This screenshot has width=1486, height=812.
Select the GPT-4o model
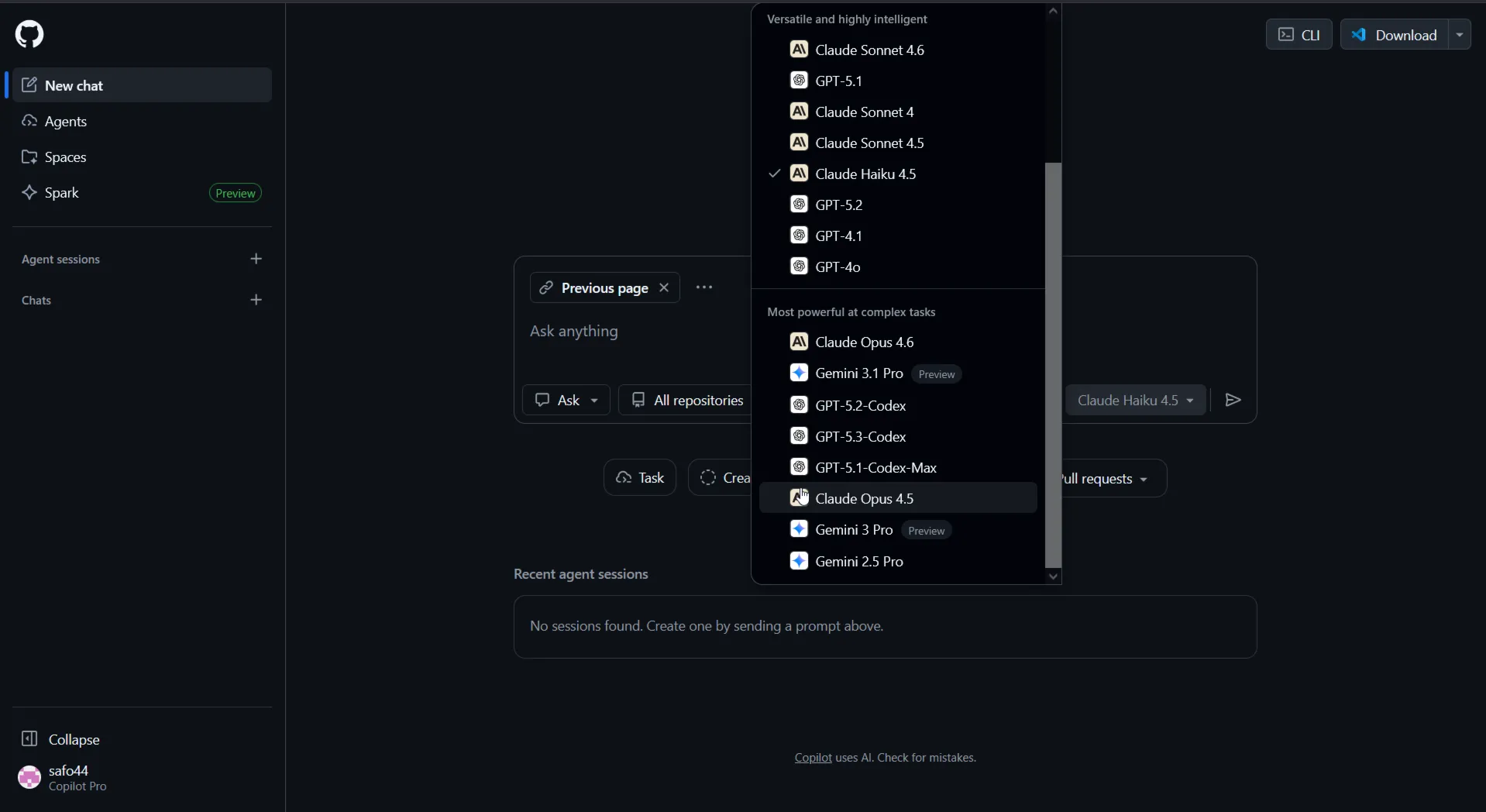898,267
